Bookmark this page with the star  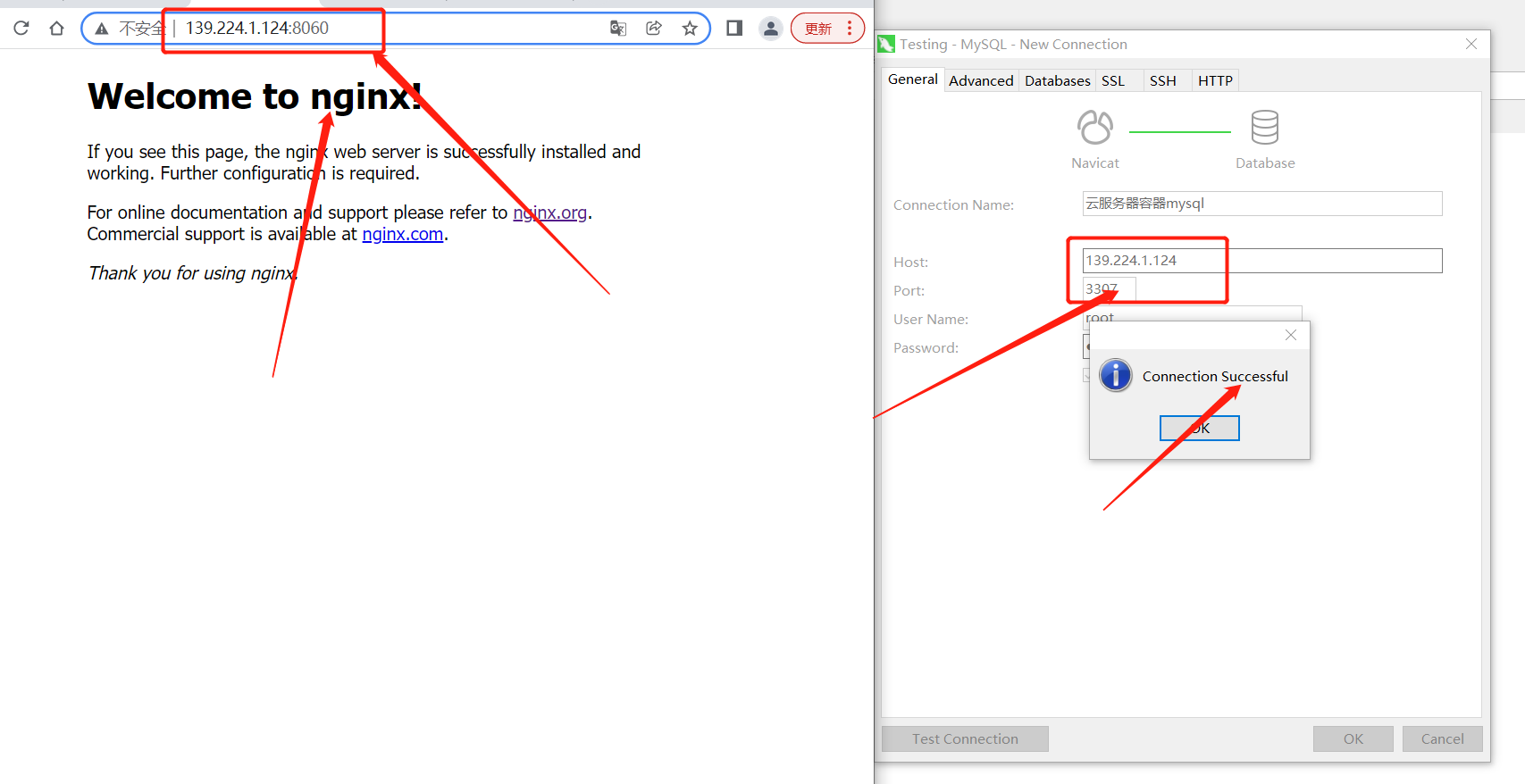pos(690,28)
